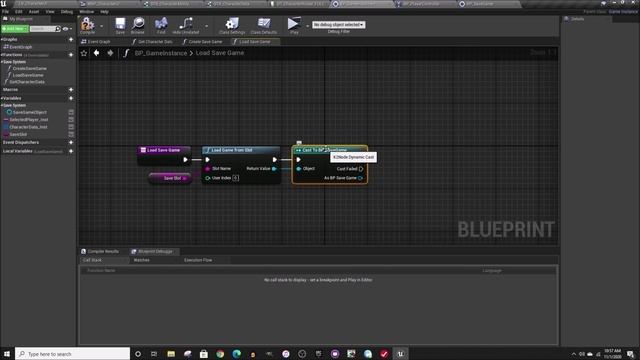640x360 pixels.
Task: Toggle SelectedPlayer_Inst variable visibility eye
Action: tap(71, 120)
